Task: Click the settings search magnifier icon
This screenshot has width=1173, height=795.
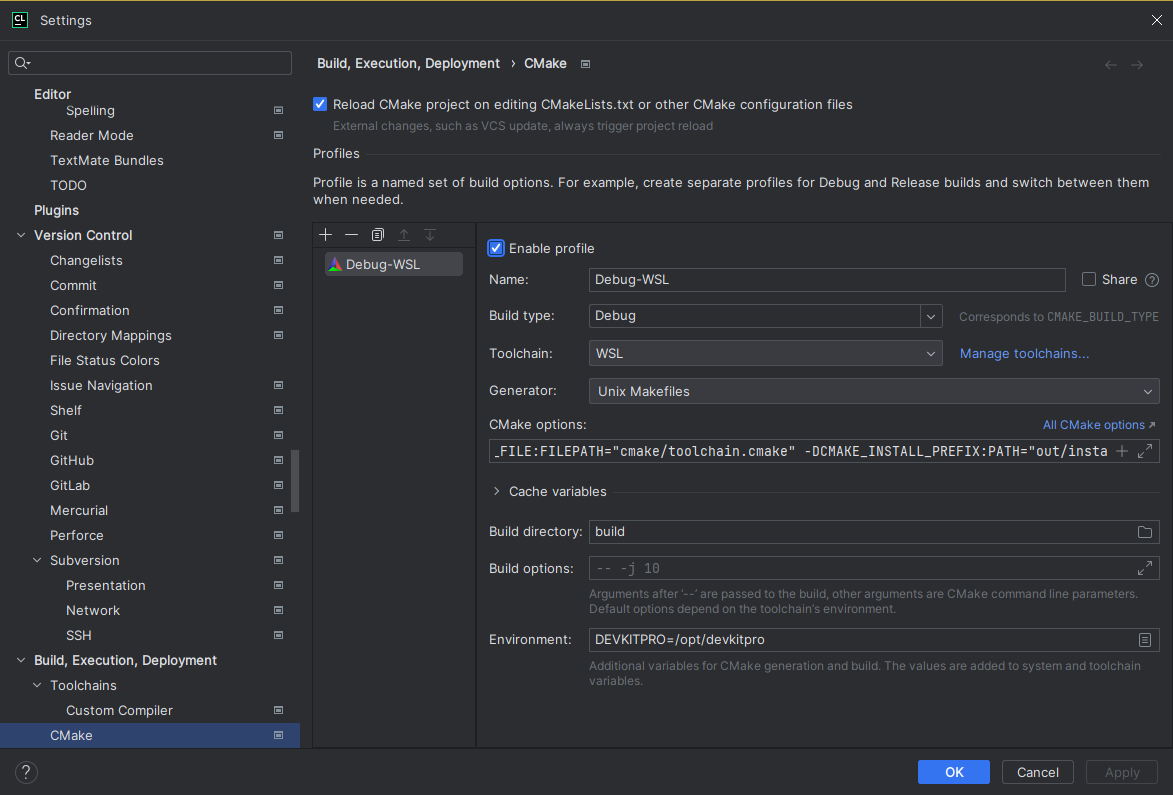Action: (x=22, y=63)
